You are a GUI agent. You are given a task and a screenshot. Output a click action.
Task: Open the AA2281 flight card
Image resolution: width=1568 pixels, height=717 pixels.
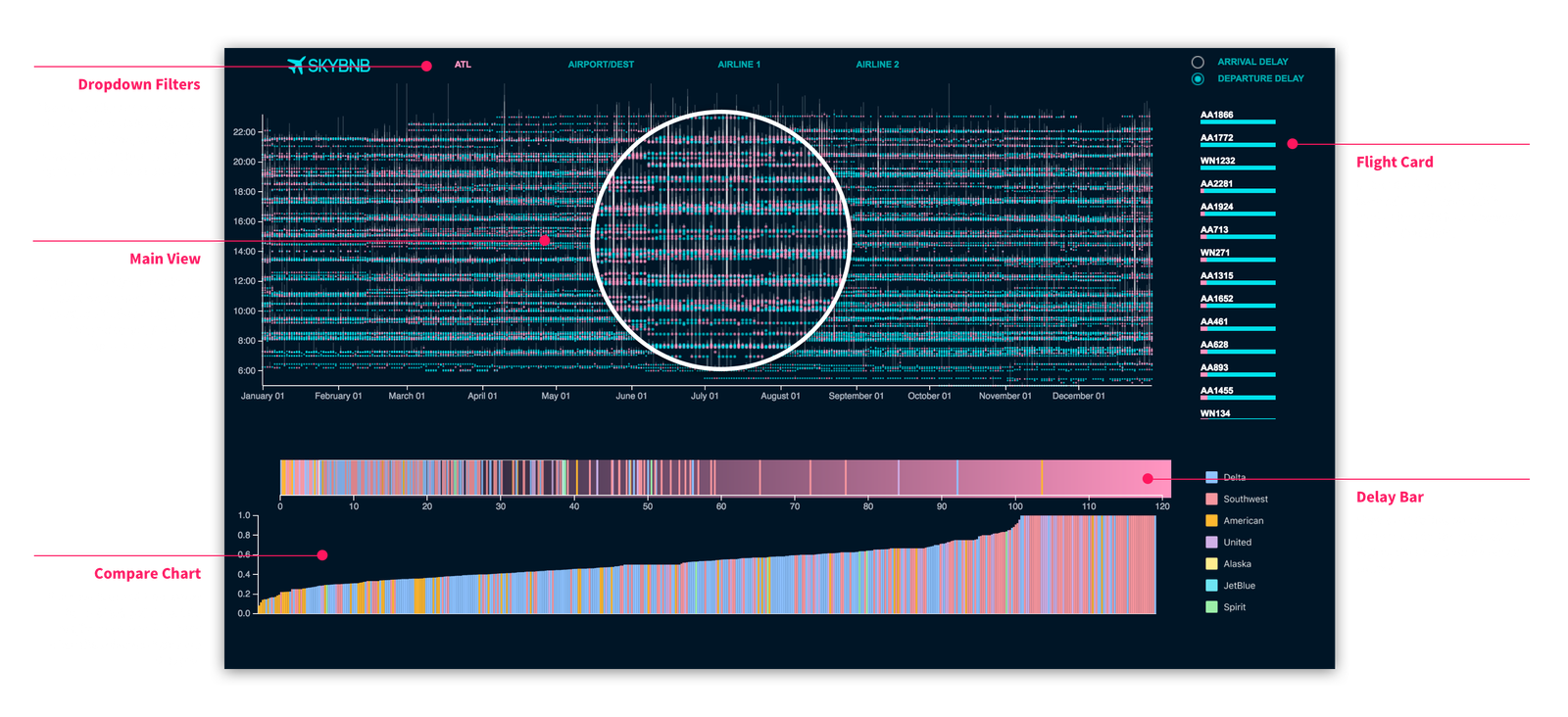[1217, 184]
